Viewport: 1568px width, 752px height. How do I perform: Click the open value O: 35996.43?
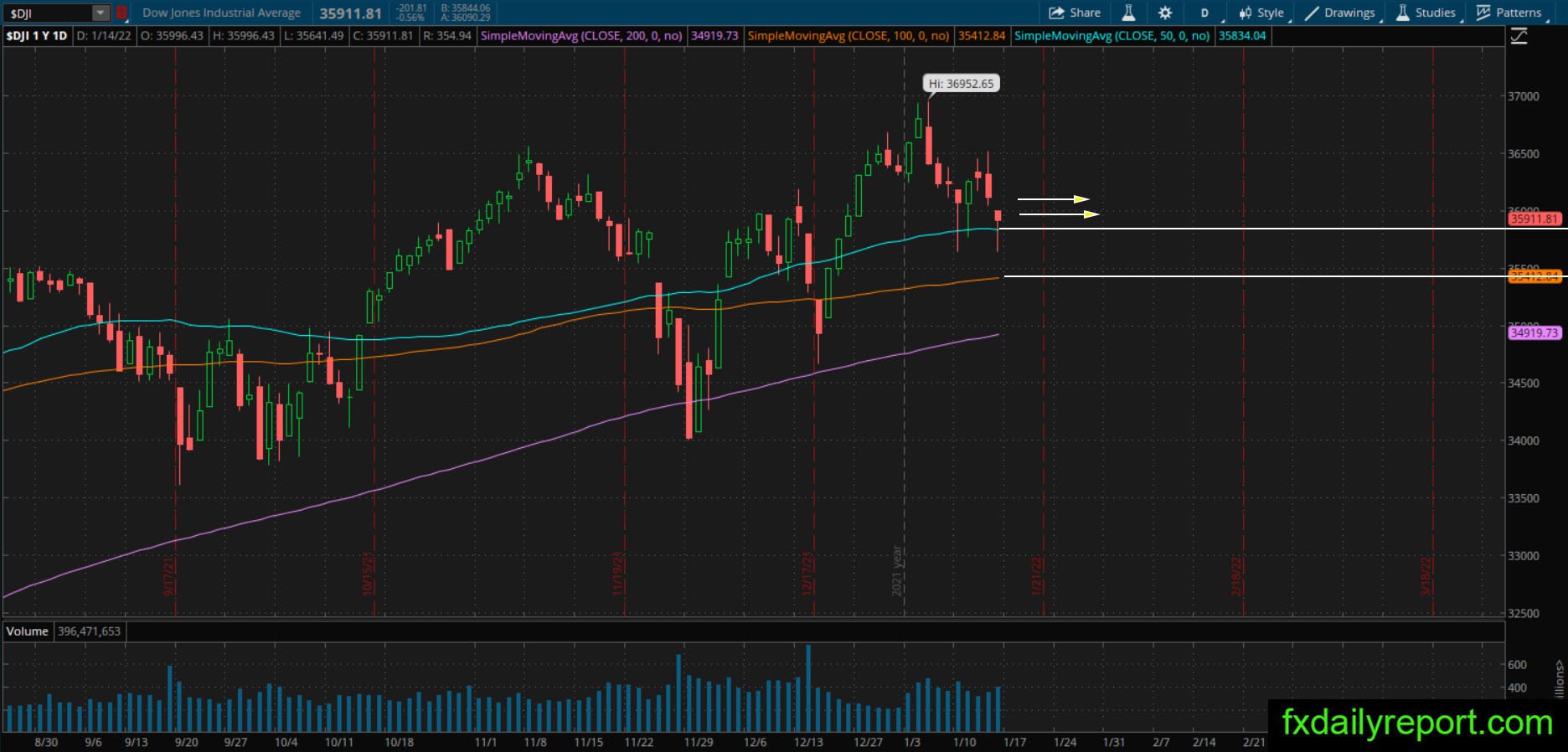click(x=172, y=36)
